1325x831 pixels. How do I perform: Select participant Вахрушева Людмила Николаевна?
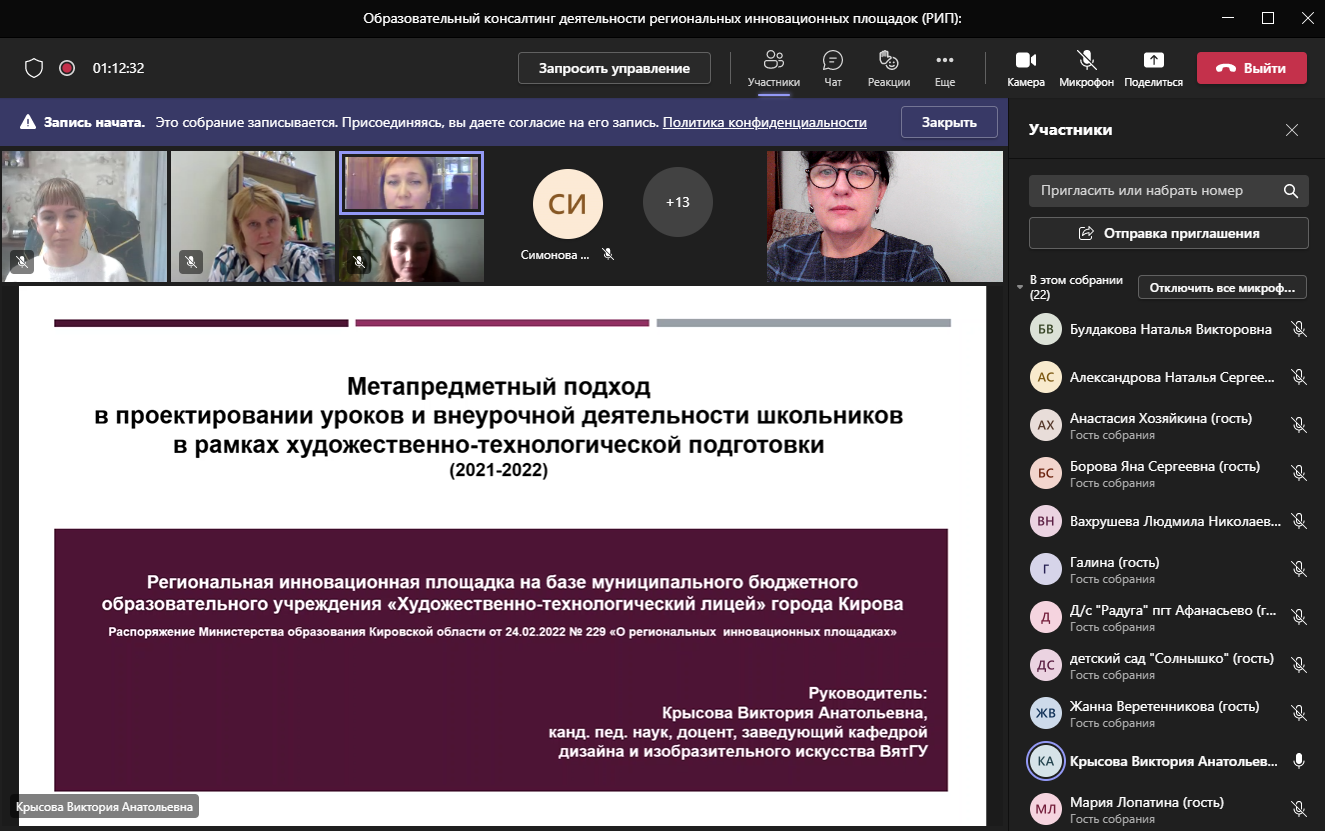pyautogui.click(x=1168, y=521)
